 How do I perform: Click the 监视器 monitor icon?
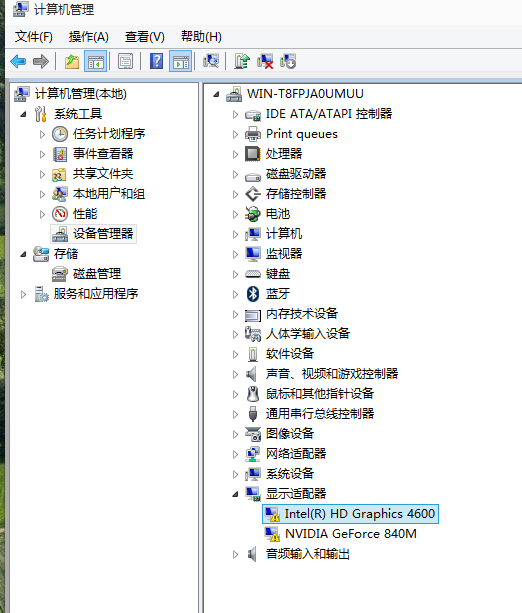(253, 254)
